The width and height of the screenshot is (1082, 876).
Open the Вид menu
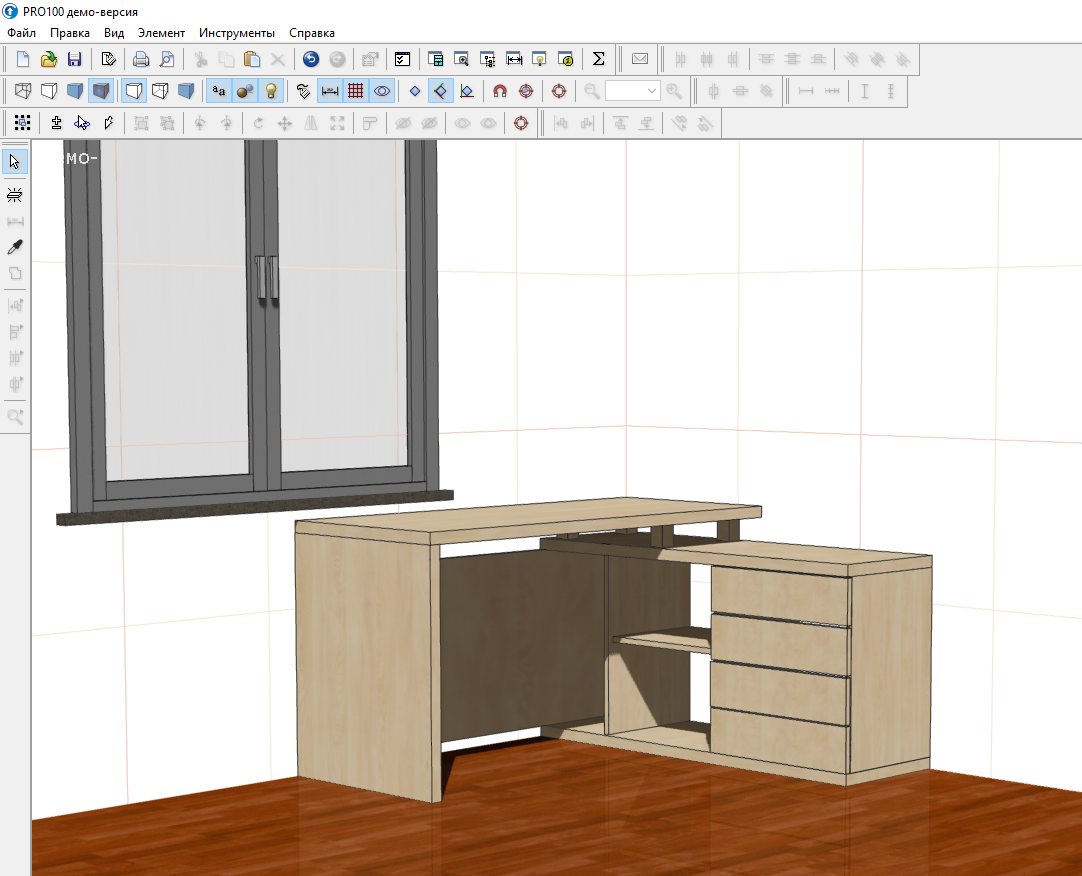(x=114, y=32)
